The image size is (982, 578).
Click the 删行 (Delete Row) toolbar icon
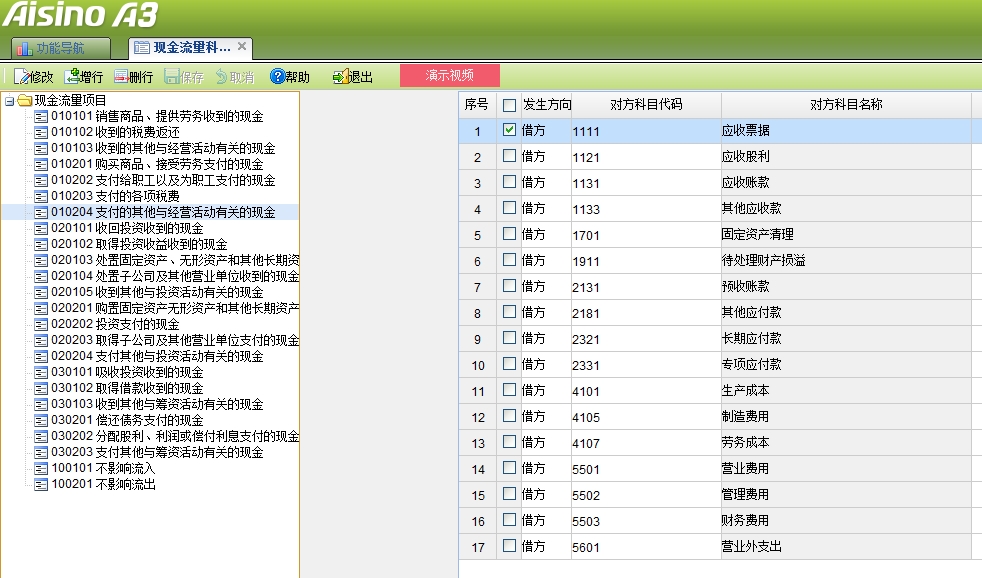point(122,77)
